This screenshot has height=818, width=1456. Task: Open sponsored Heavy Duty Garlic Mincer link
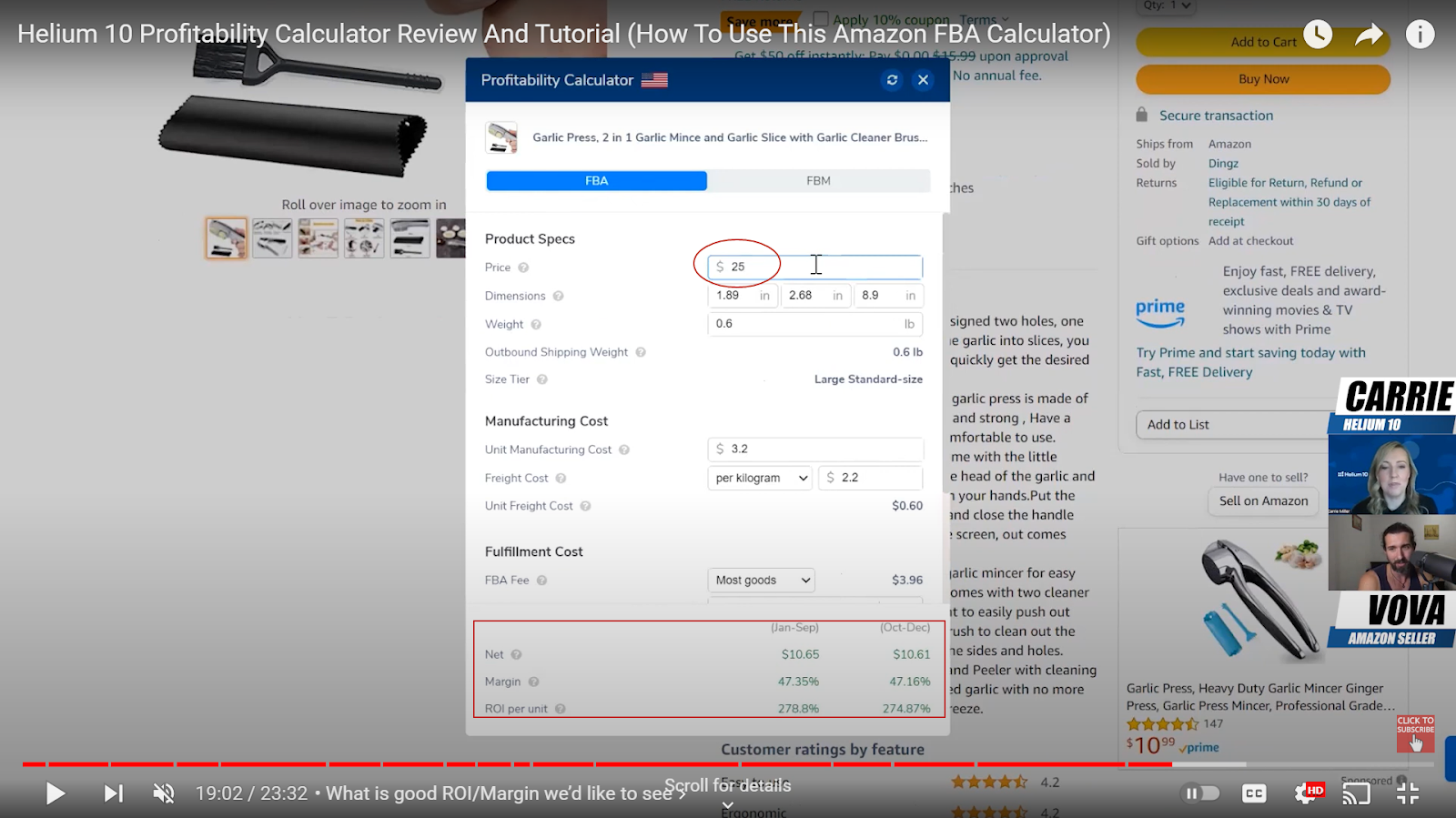click(x=1260, y=697)
